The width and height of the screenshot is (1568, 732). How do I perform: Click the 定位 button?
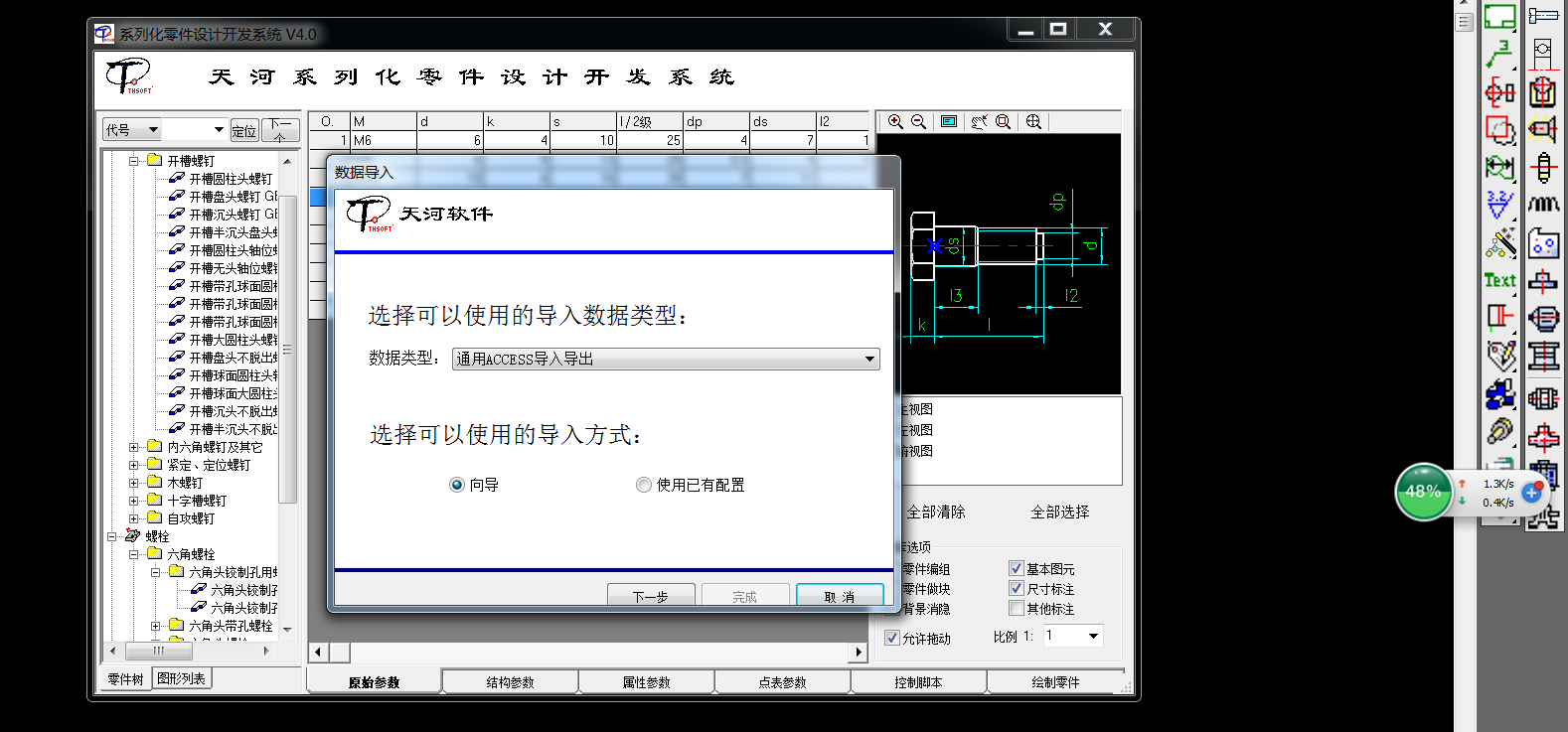point(244,130)
